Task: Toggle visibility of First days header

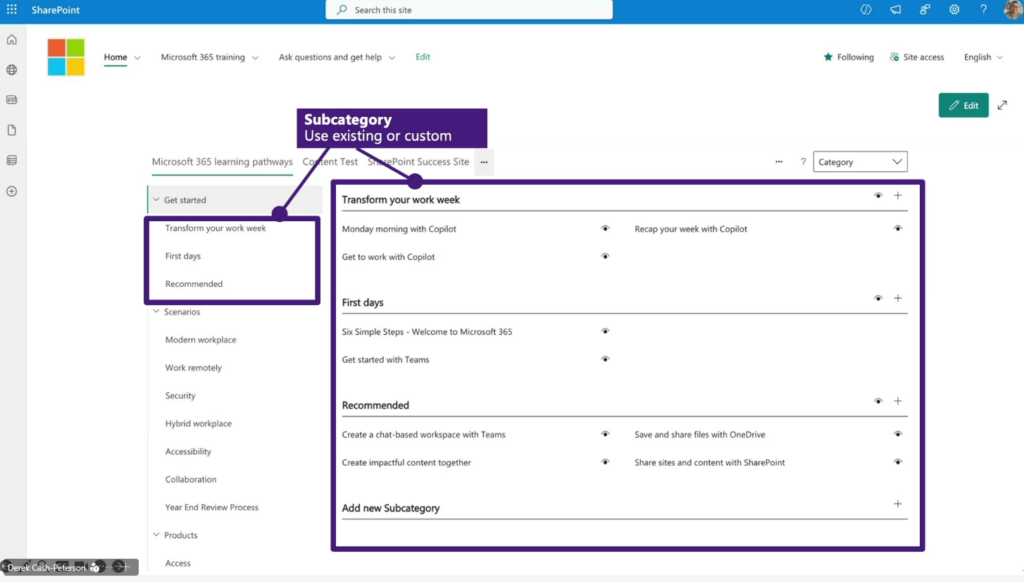Action: tap(878, 299)
